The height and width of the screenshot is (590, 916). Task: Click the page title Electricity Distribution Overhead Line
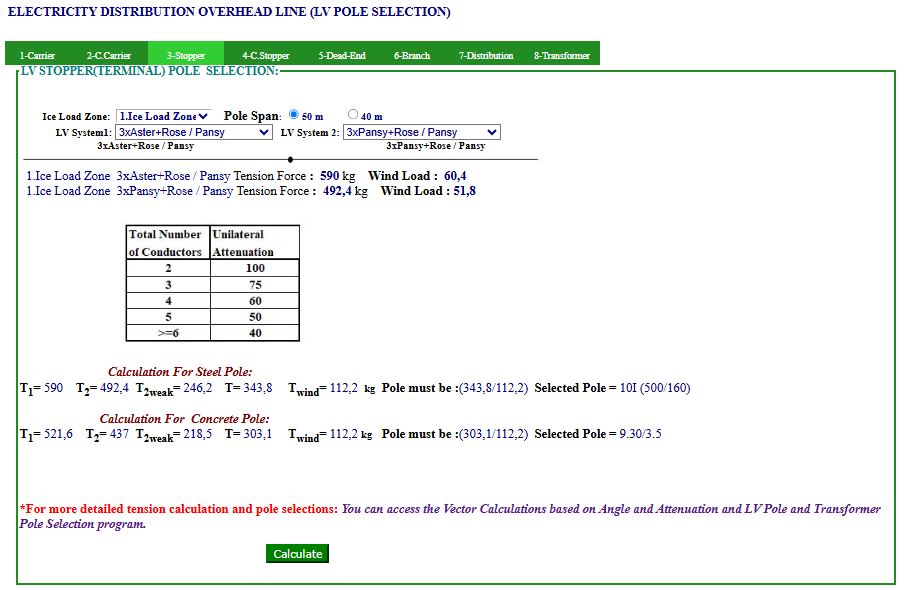tap(229, 12)
